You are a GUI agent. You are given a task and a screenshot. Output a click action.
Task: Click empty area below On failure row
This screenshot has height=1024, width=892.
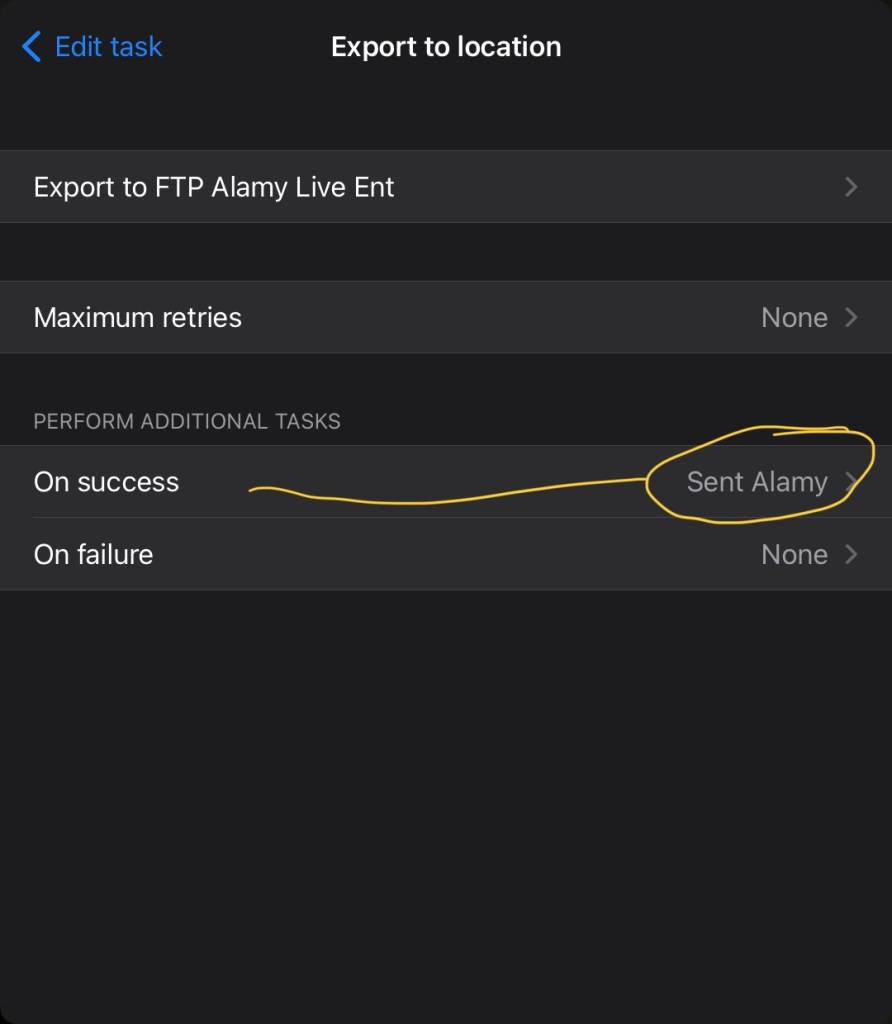click(446, 780)
